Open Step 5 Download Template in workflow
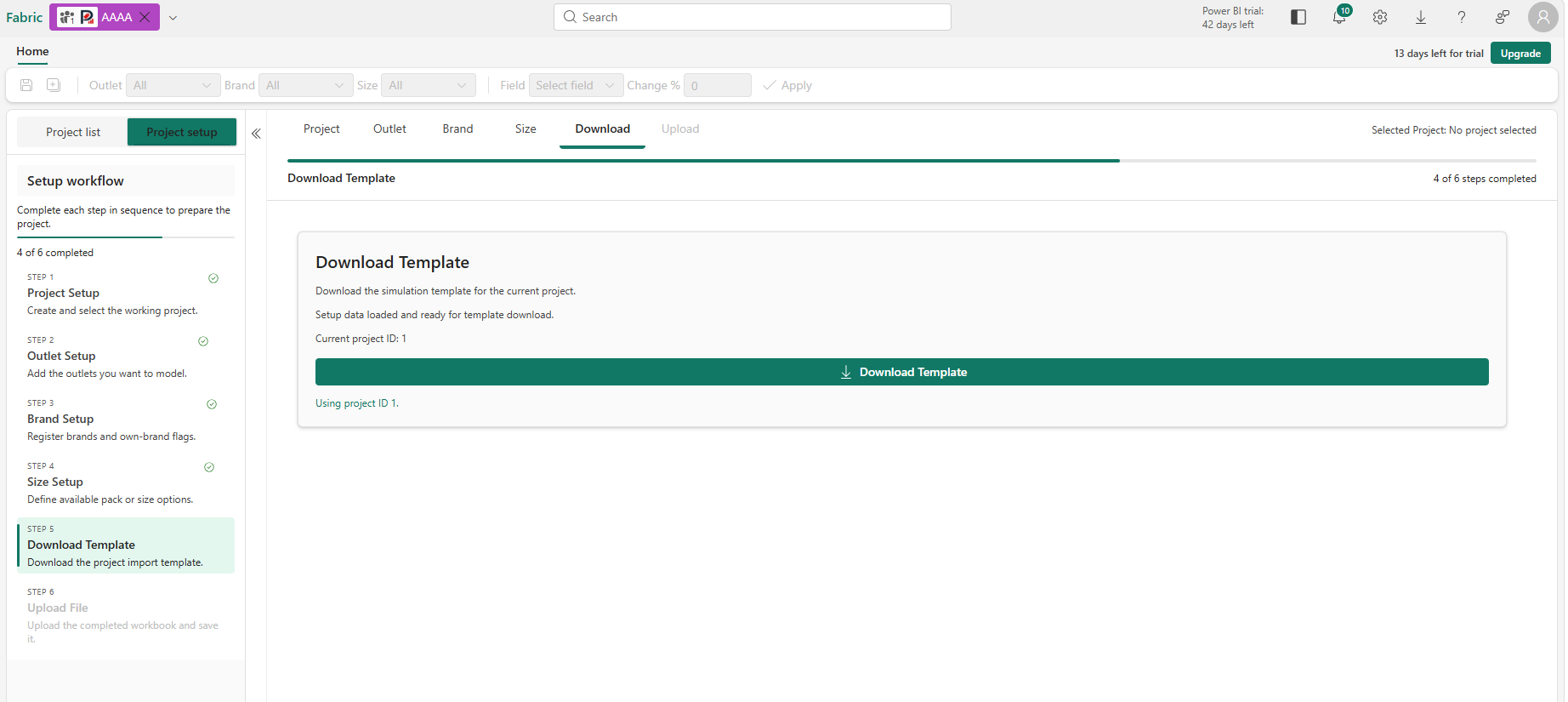The width and height of the screenshot is (1568, 702). coord(126,545)
